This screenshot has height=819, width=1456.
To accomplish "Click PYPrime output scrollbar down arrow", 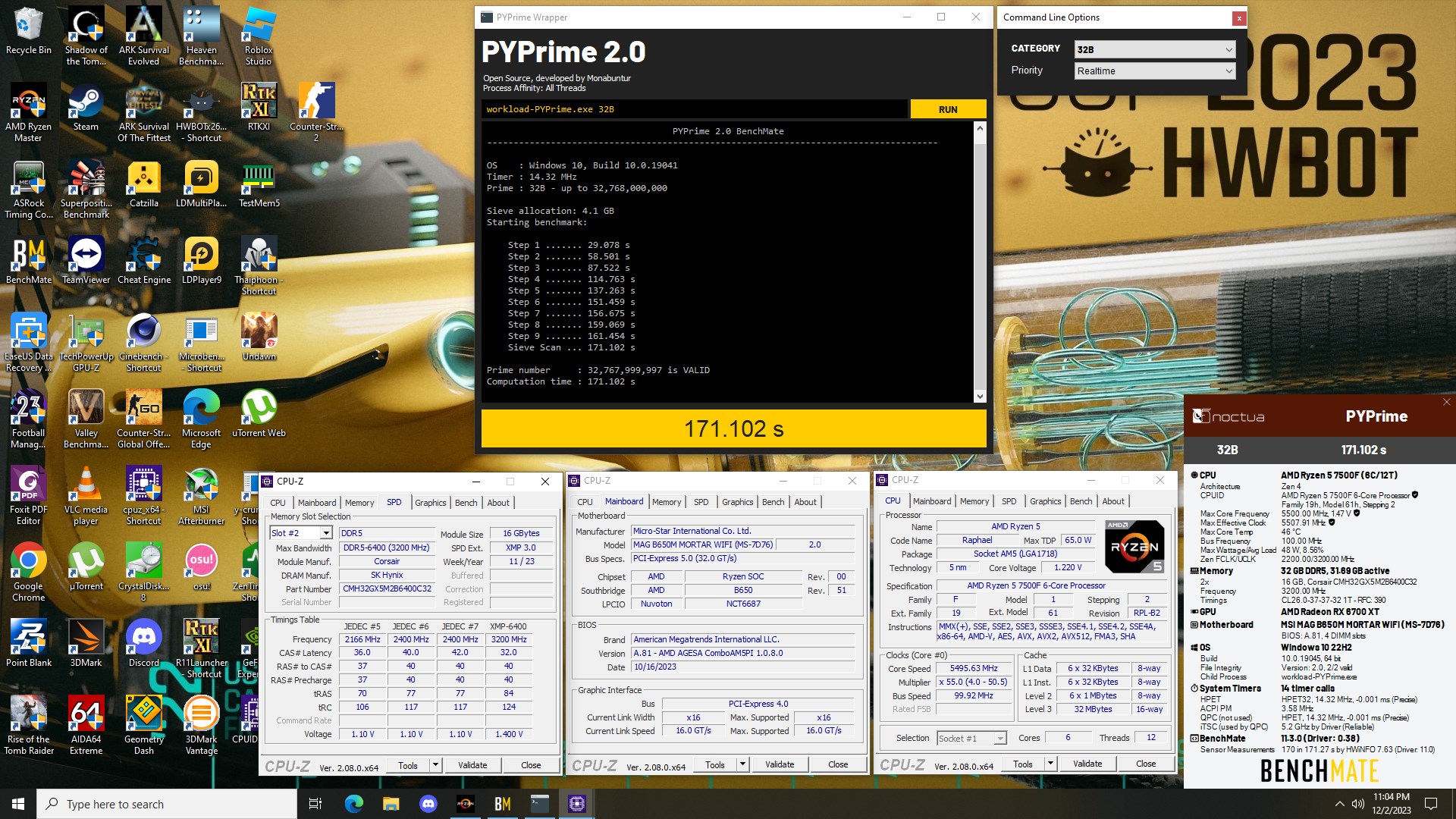I will click(x=980, y=396).
